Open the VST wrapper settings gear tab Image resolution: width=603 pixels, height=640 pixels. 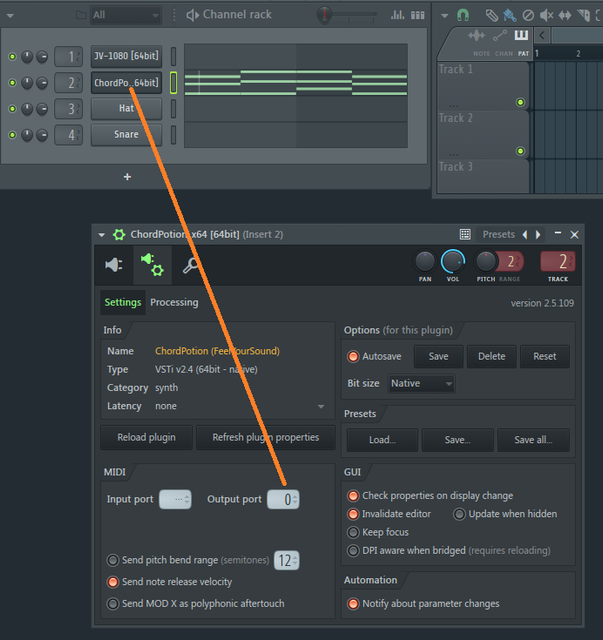click(152, 265)
